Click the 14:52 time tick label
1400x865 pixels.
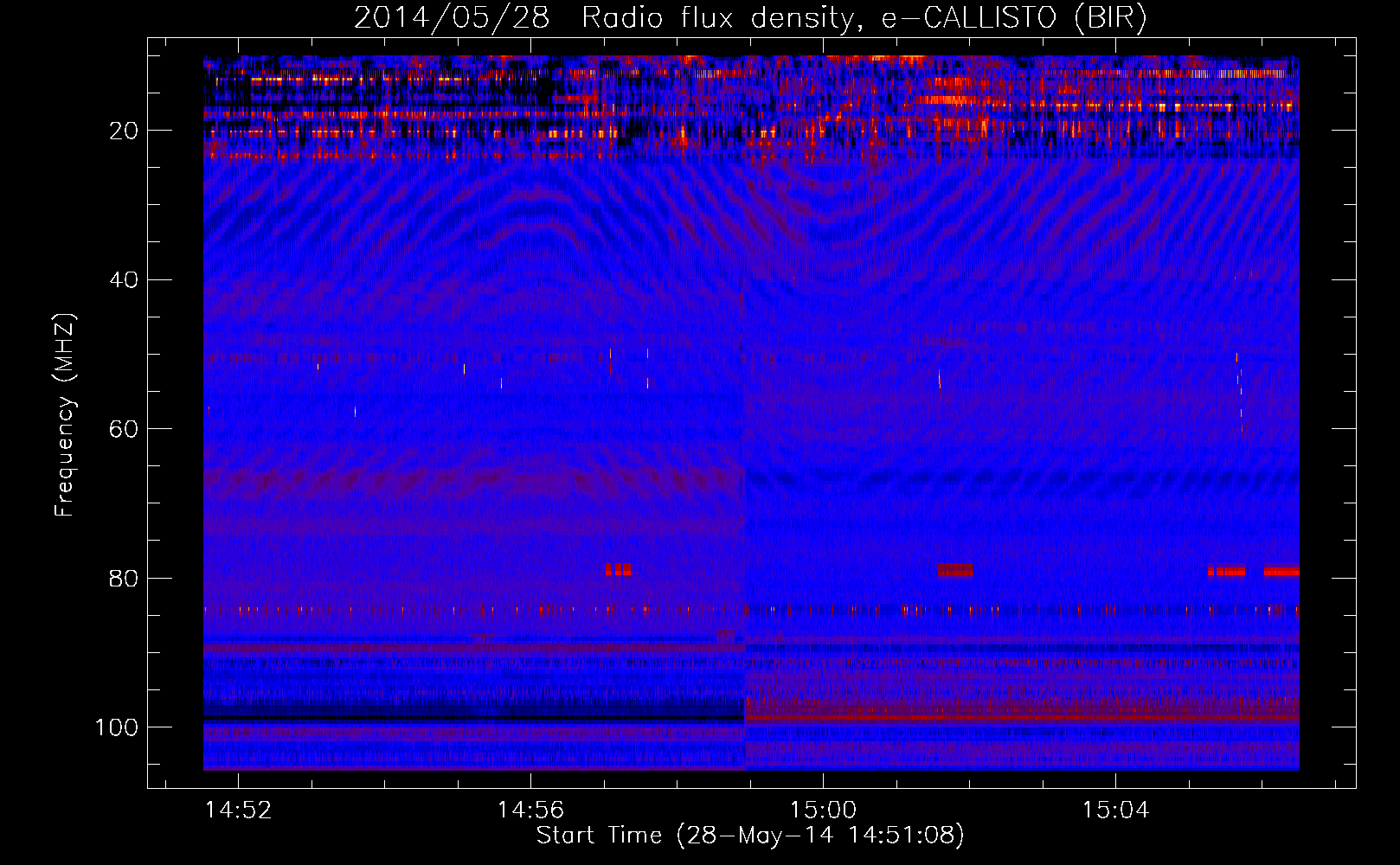(238, 810)
